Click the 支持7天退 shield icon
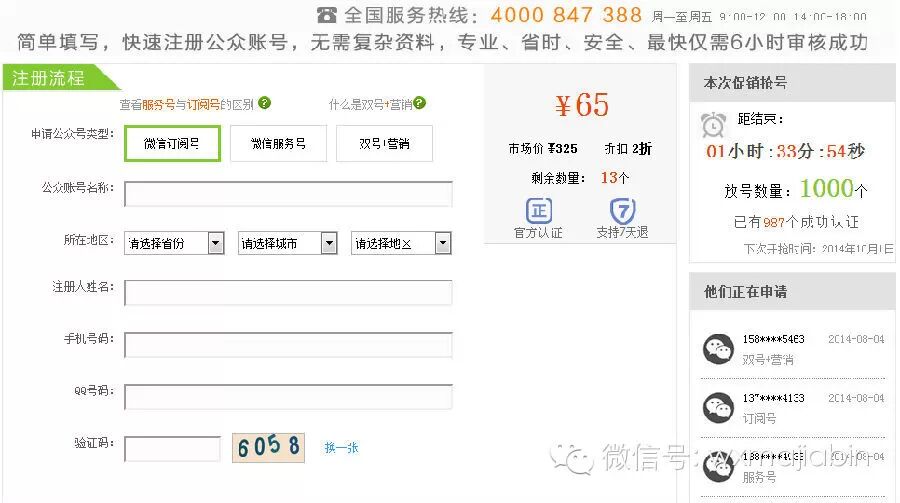Viewport: 900px width, 503px height. (x=622, y=211)
